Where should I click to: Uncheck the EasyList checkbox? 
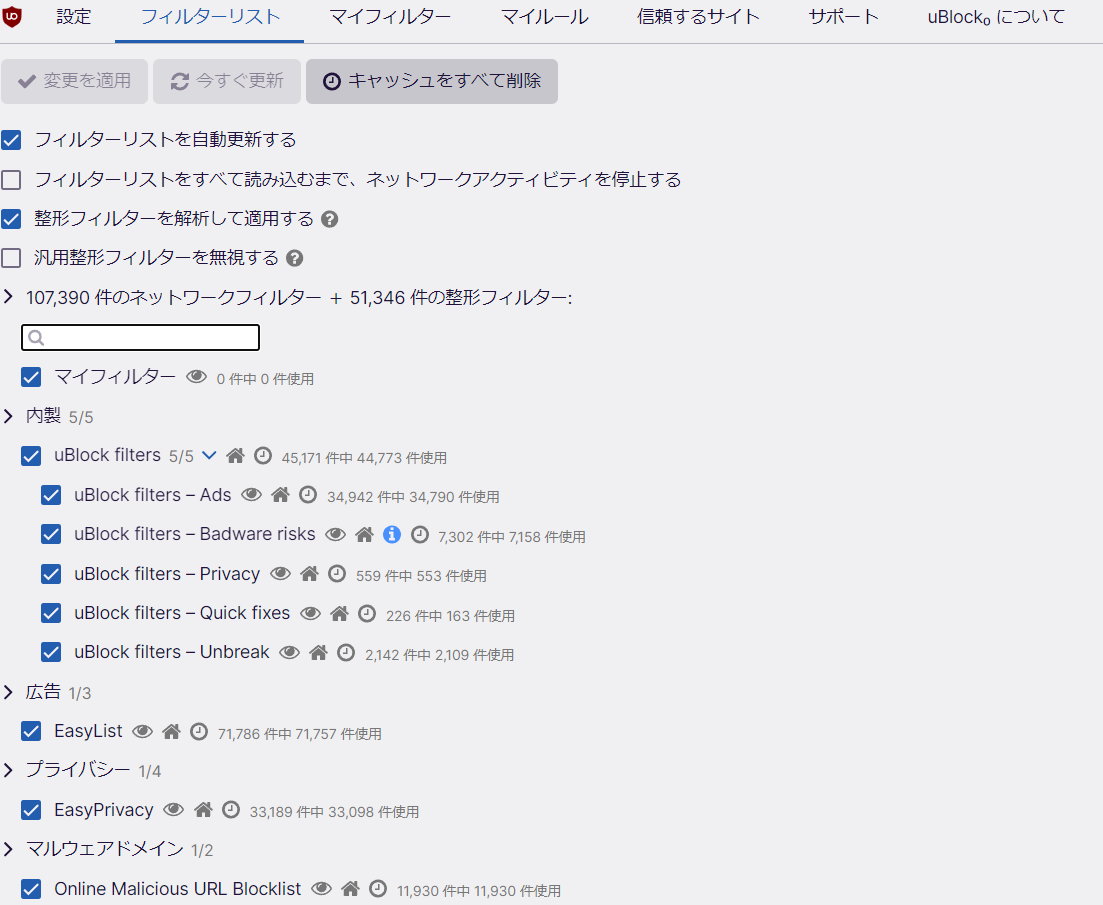coord(31,731)
